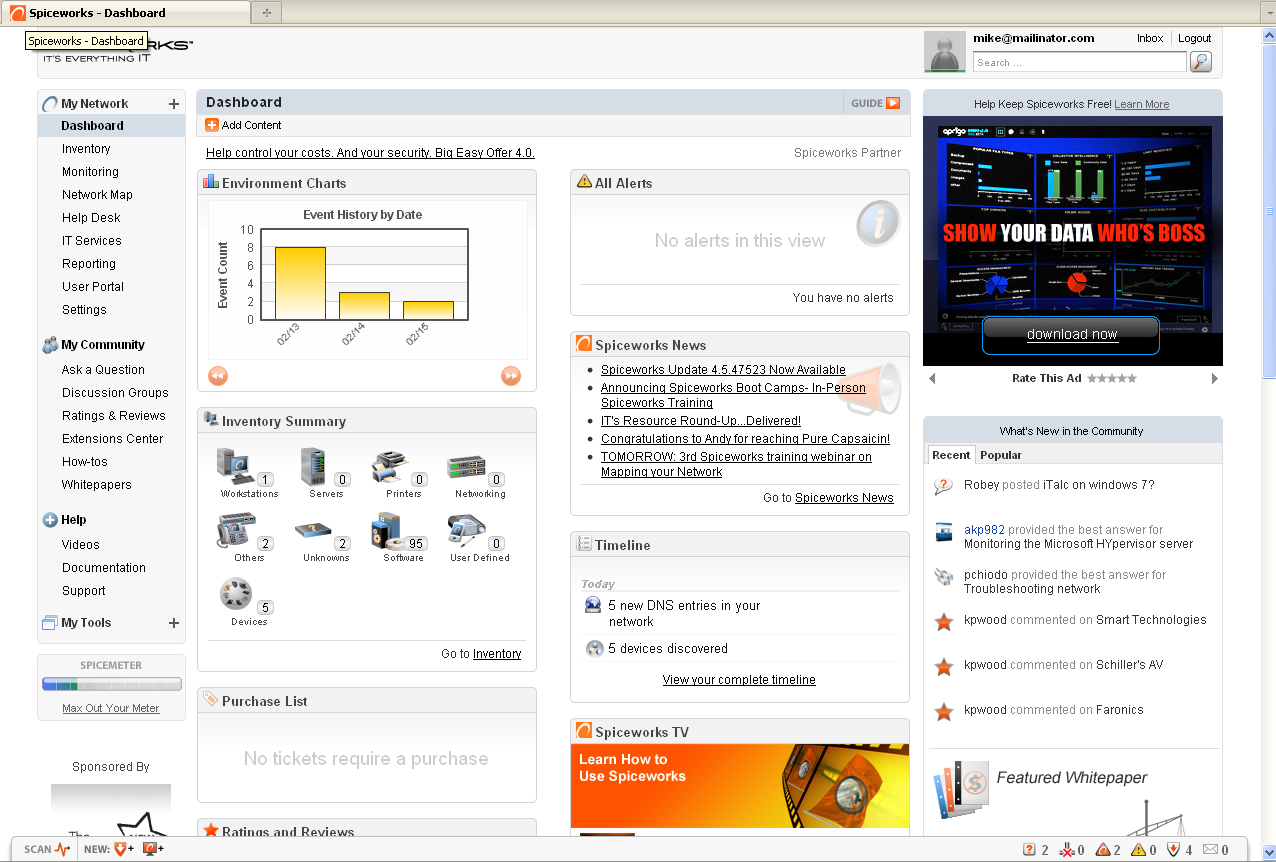
Task: Click the Workstations inventory icon
Action: click(x=237, y=466)
